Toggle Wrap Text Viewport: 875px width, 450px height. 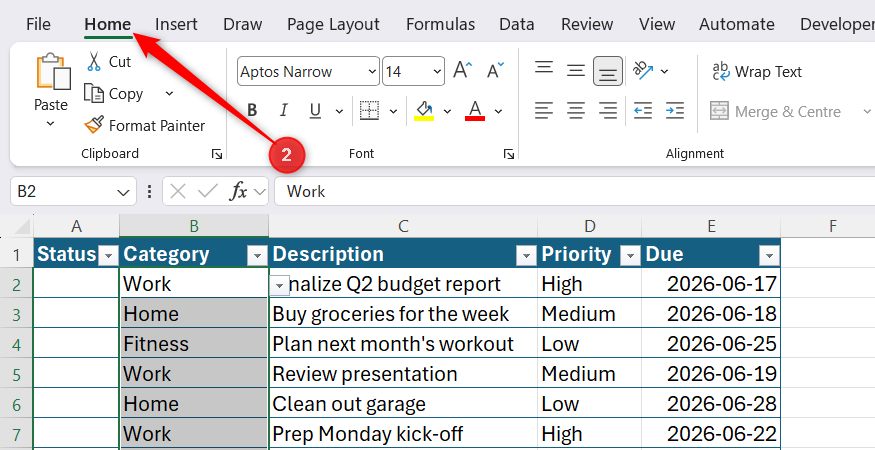(757, 71)
